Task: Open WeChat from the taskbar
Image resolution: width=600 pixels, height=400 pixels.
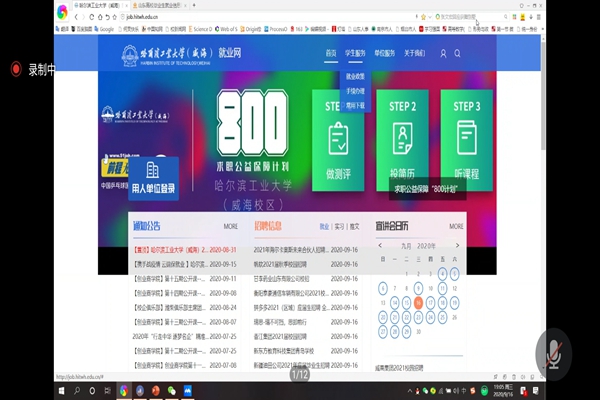Action: click(172, 391)
